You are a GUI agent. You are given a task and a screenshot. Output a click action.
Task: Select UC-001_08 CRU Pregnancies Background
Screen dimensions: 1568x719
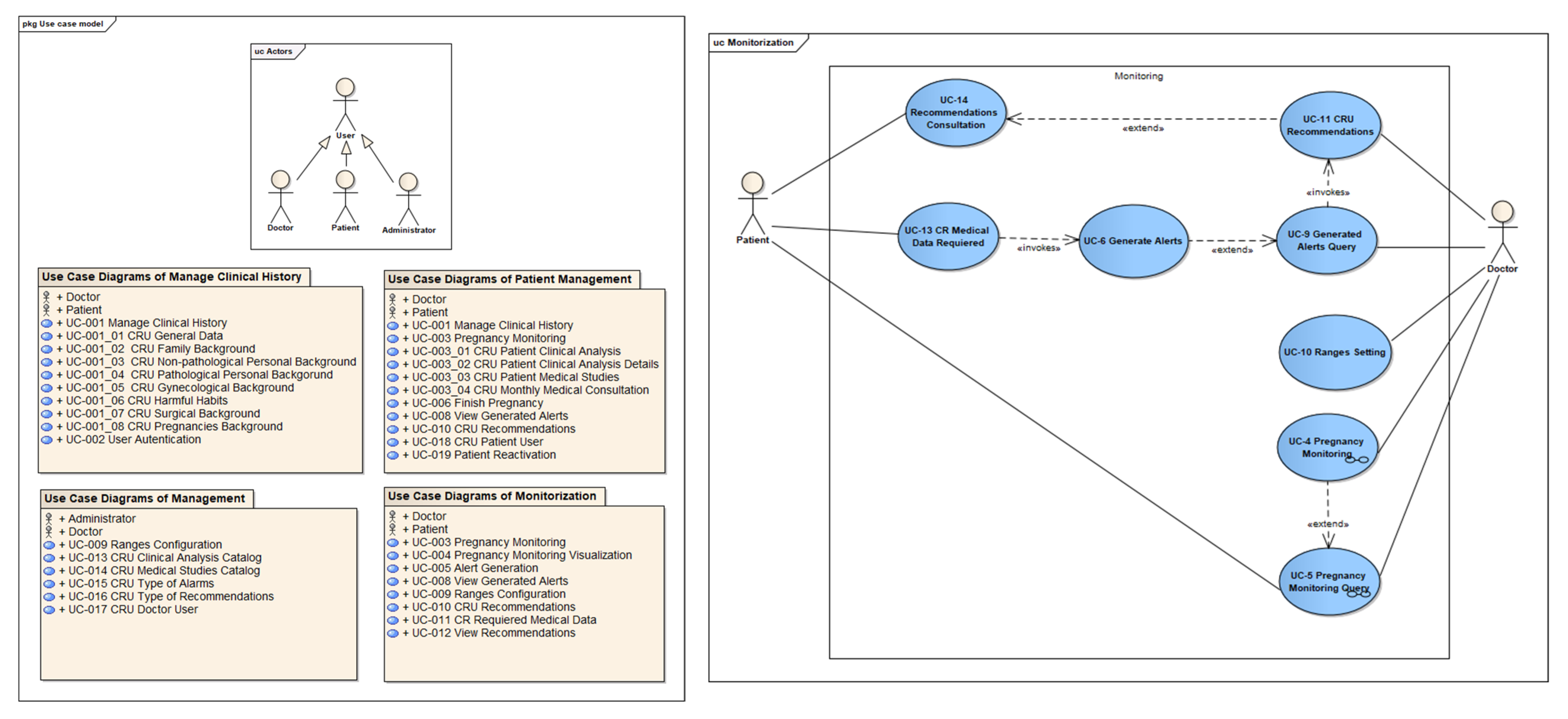162,427
